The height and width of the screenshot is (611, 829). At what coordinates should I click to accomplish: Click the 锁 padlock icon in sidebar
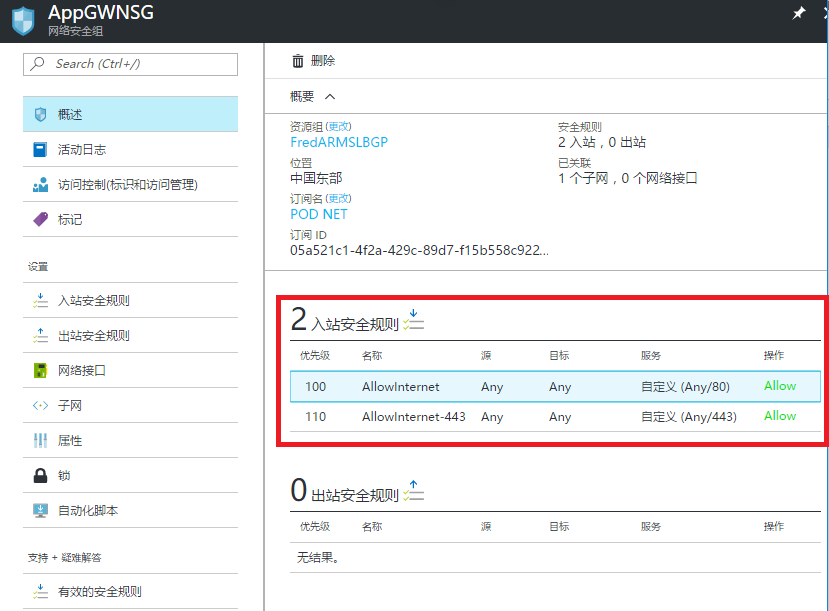40,476
